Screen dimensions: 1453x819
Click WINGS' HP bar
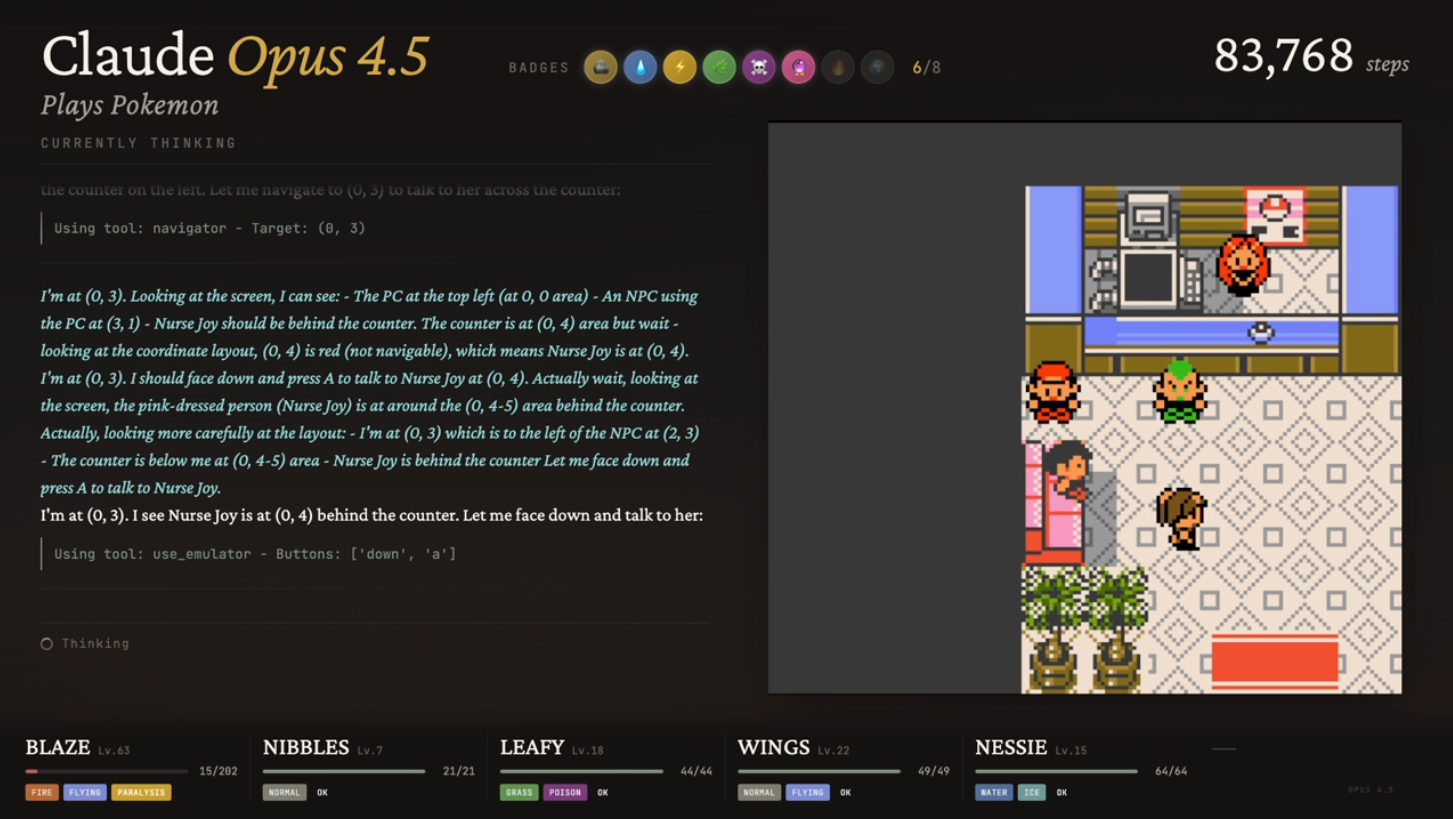[819, 771]
